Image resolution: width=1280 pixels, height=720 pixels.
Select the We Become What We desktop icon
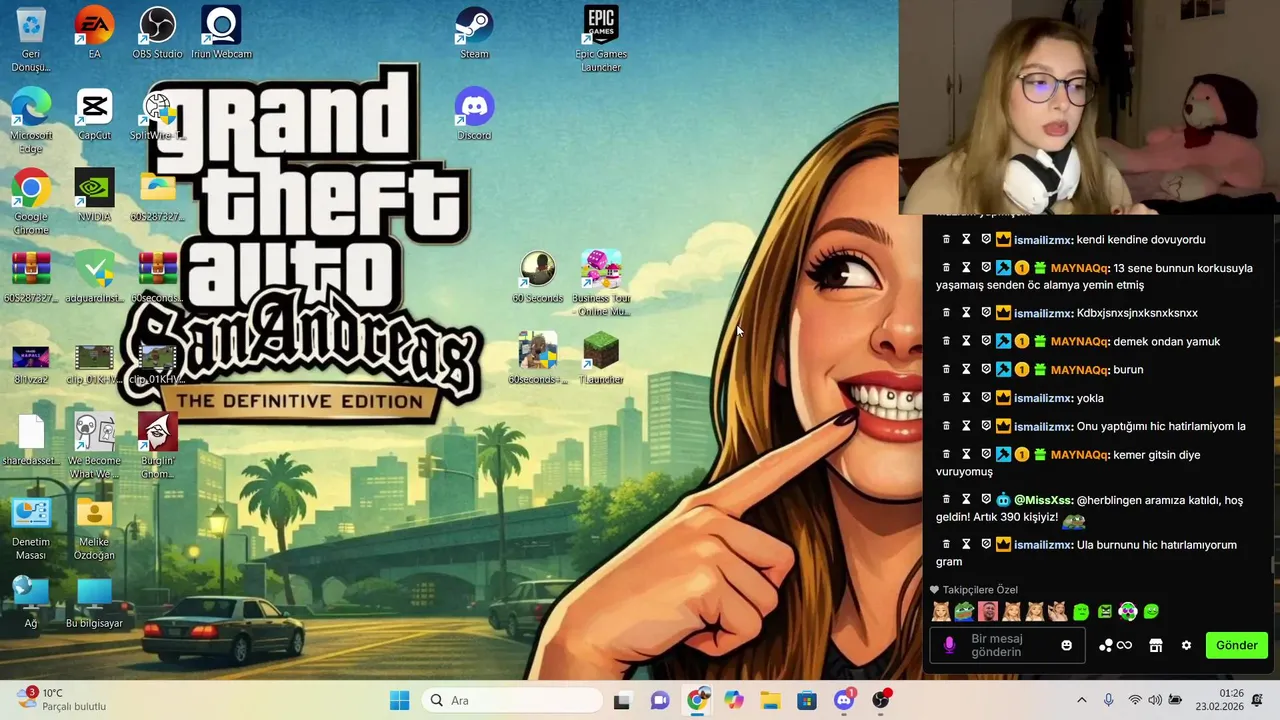coord(94,446)
